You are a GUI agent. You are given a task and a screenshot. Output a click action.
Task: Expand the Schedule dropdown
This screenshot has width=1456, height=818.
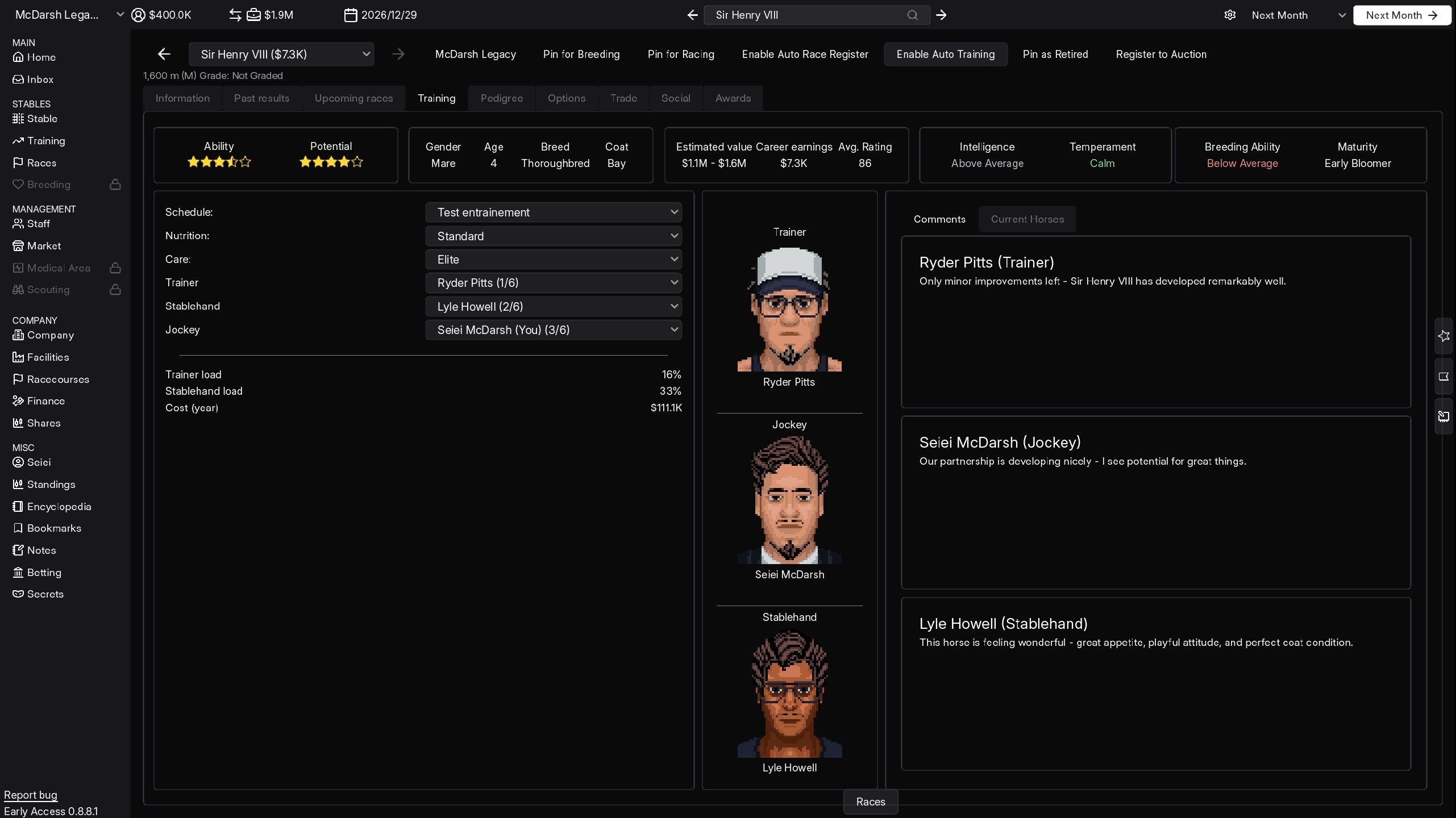click(x=553, y=212)
